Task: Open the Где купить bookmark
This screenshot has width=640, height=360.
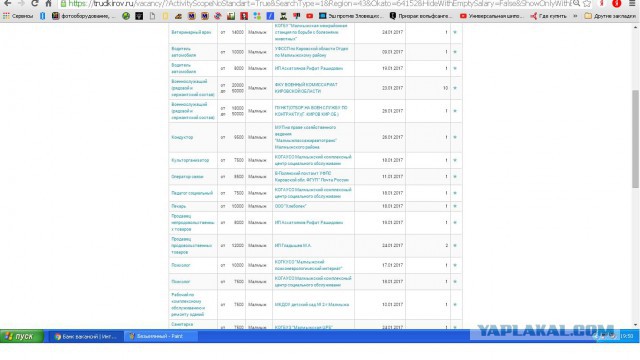Action: coord(549,16)
